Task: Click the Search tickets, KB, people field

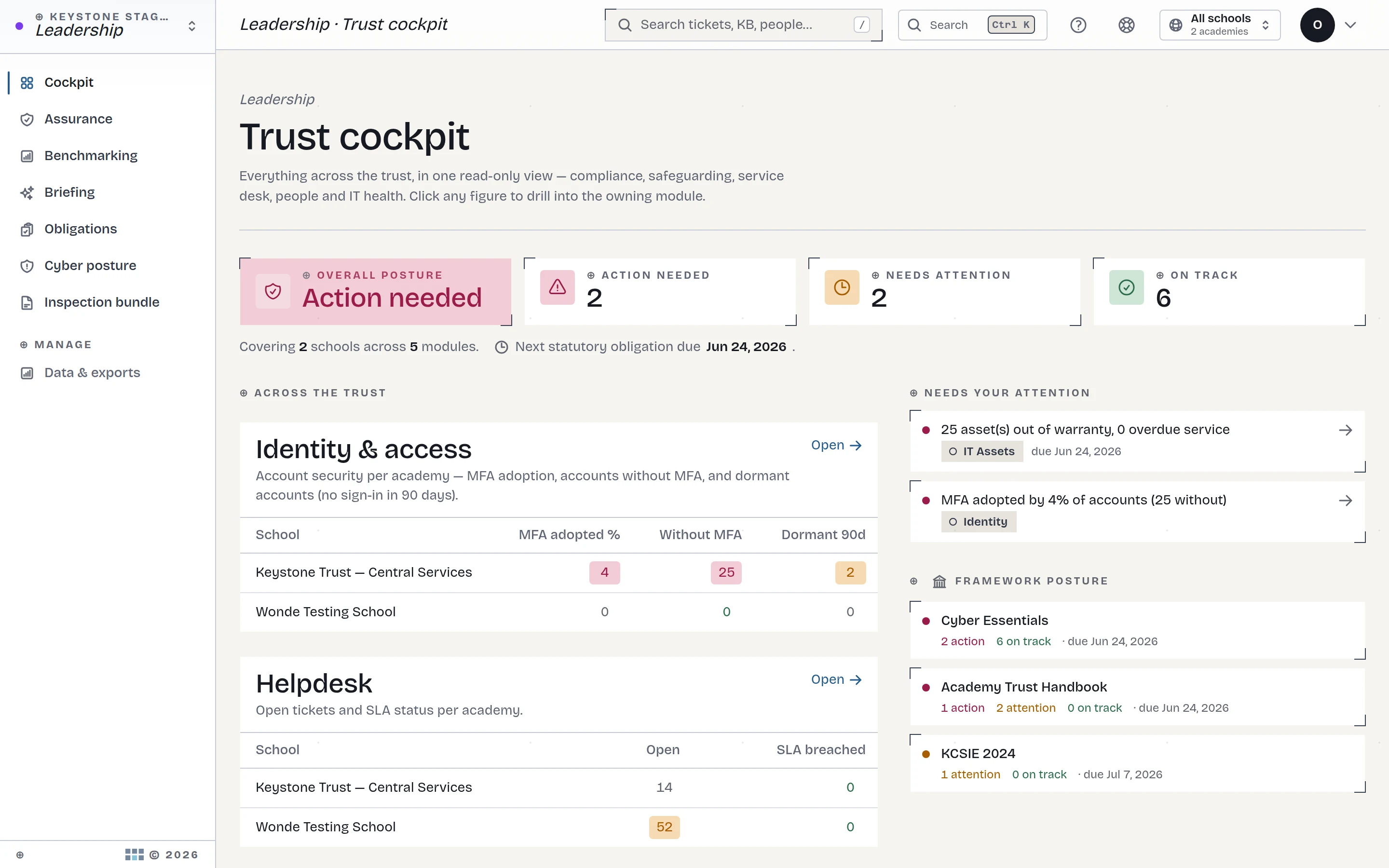Action: (x=743, y=25)
